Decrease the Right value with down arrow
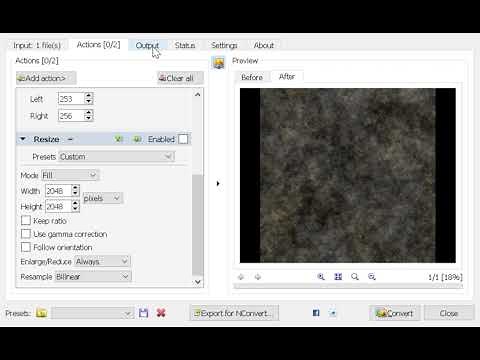This screenshot has height=360, width=480. pos(88,119)
